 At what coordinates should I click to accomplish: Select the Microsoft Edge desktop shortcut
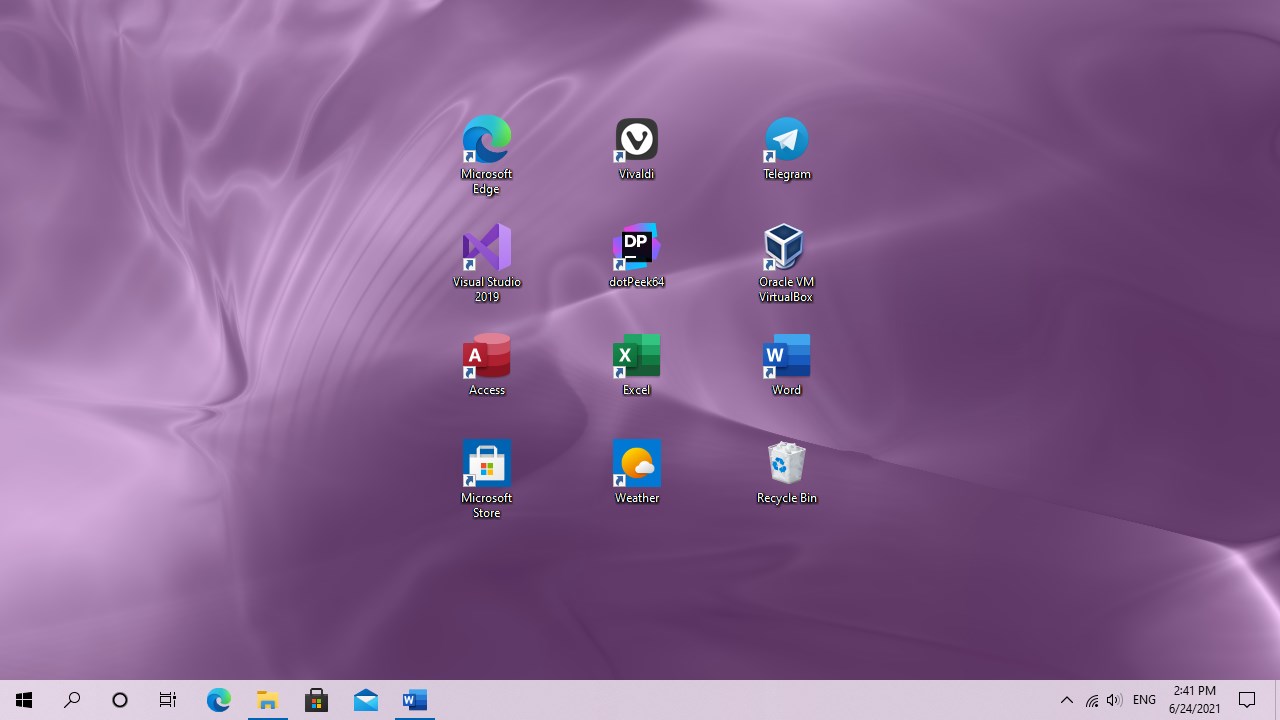[486, 155]
